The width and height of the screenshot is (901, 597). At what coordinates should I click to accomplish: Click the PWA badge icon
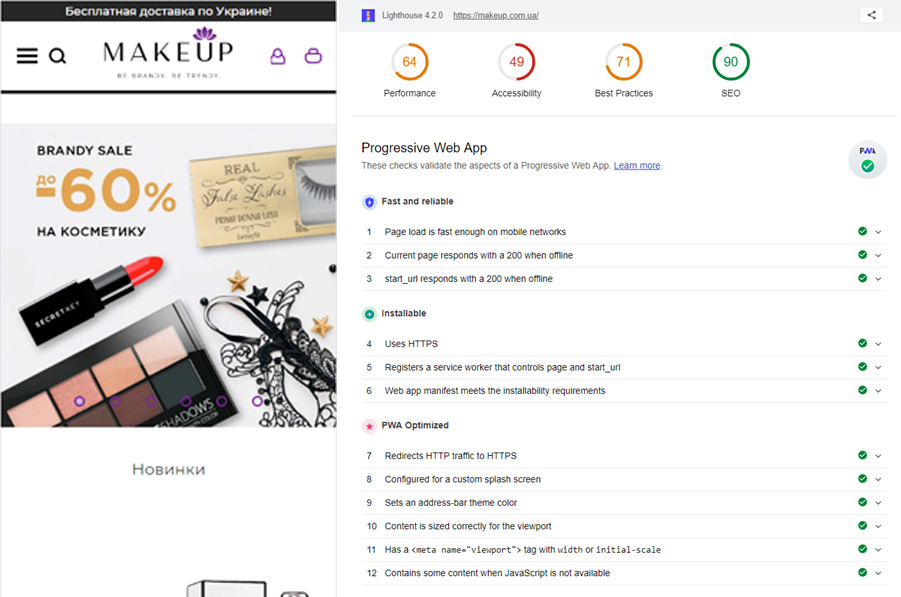pos(867,160)
